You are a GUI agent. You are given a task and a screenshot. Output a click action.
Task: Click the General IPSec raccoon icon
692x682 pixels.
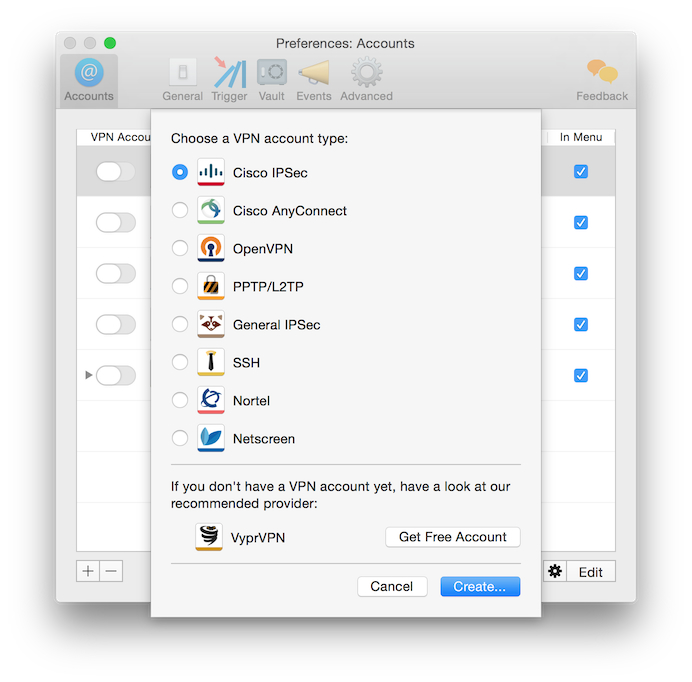[x=211, y=325]
